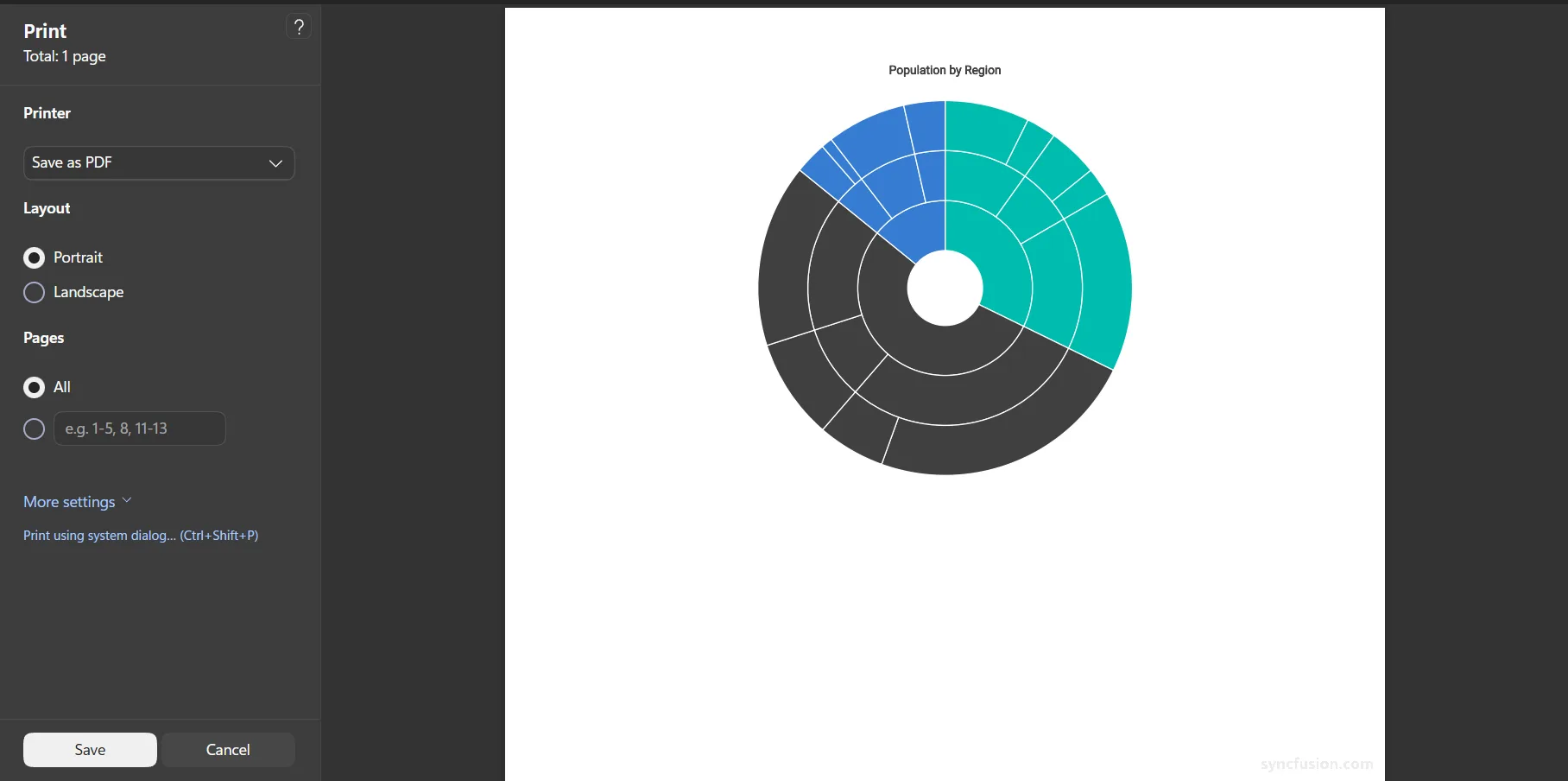Open Print using system dialog link
Screen dimensions: 1568x781
[x=141, y=536]
